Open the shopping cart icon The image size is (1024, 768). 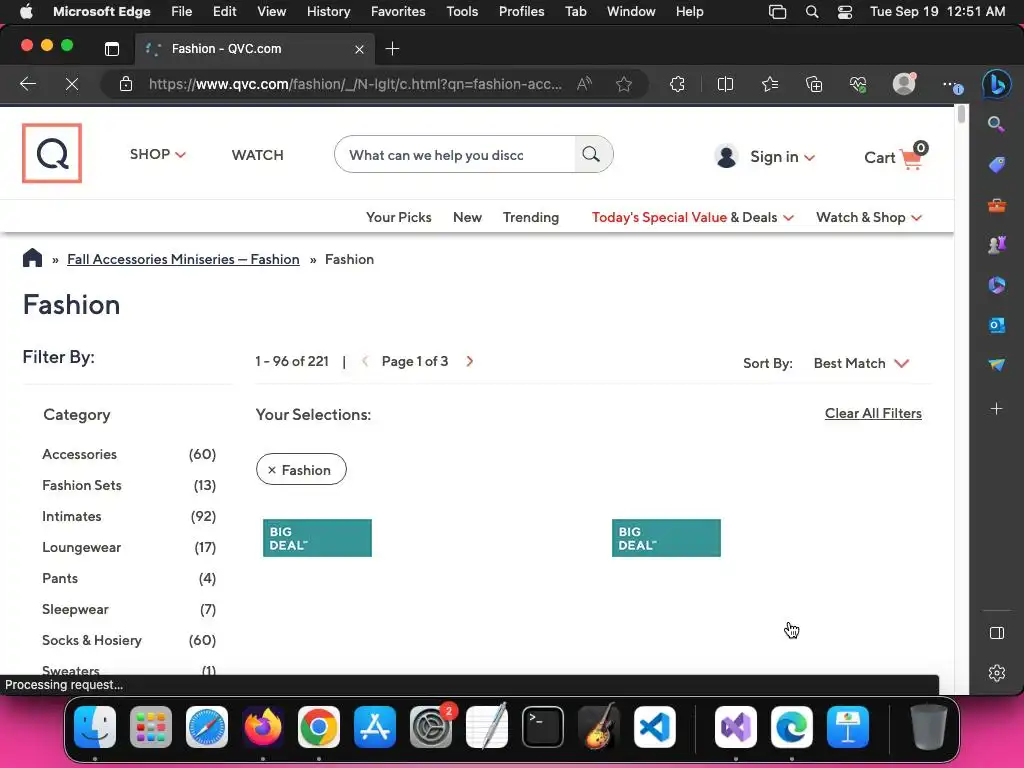[x=912, y=157]
